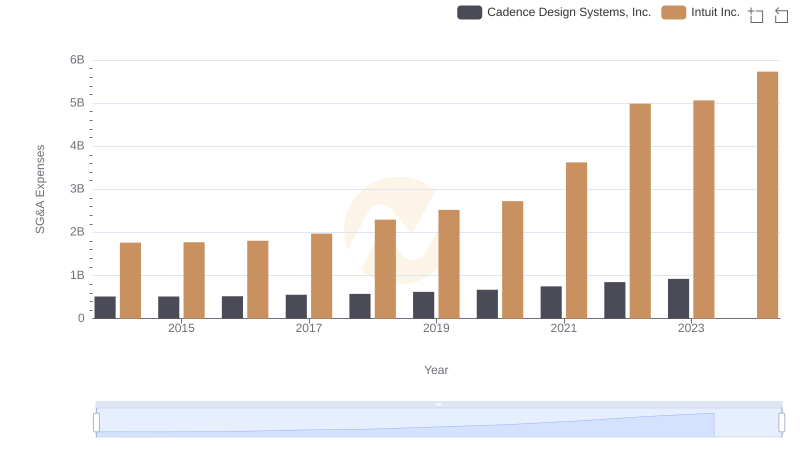Click the Intuit bar for 2017
800x461 pixels.
tap(321, 276)
